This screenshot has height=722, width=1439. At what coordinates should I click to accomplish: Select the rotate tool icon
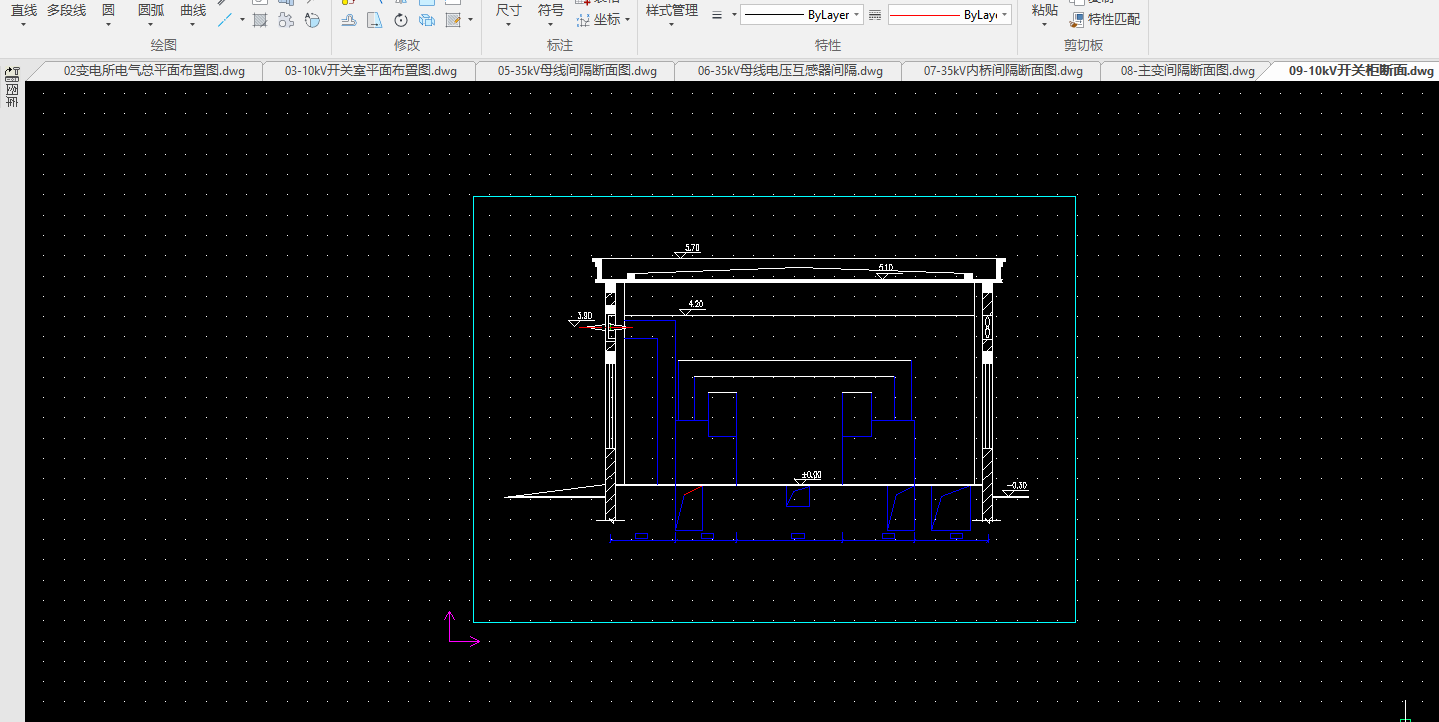[401, 20]
